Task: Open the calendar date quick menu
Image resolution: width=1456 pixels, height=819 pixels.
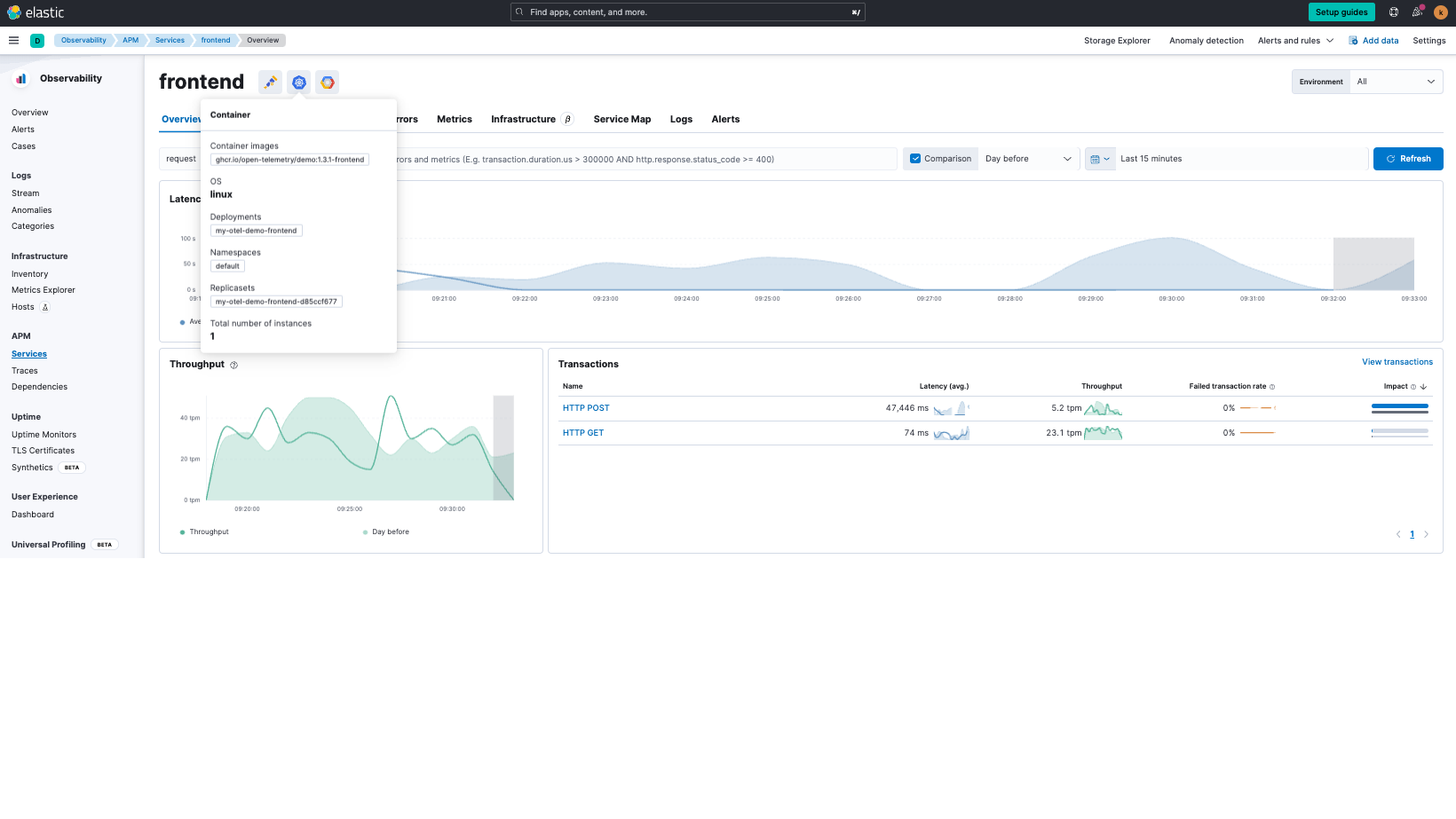Action: [x=1100, y=159]
